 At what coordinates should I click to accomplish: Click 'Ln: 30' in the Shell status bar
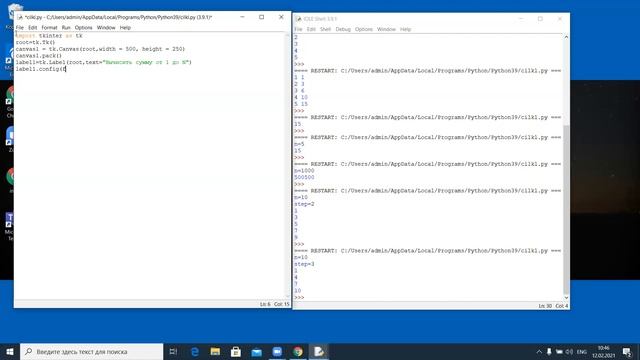(x=545, y=306)
